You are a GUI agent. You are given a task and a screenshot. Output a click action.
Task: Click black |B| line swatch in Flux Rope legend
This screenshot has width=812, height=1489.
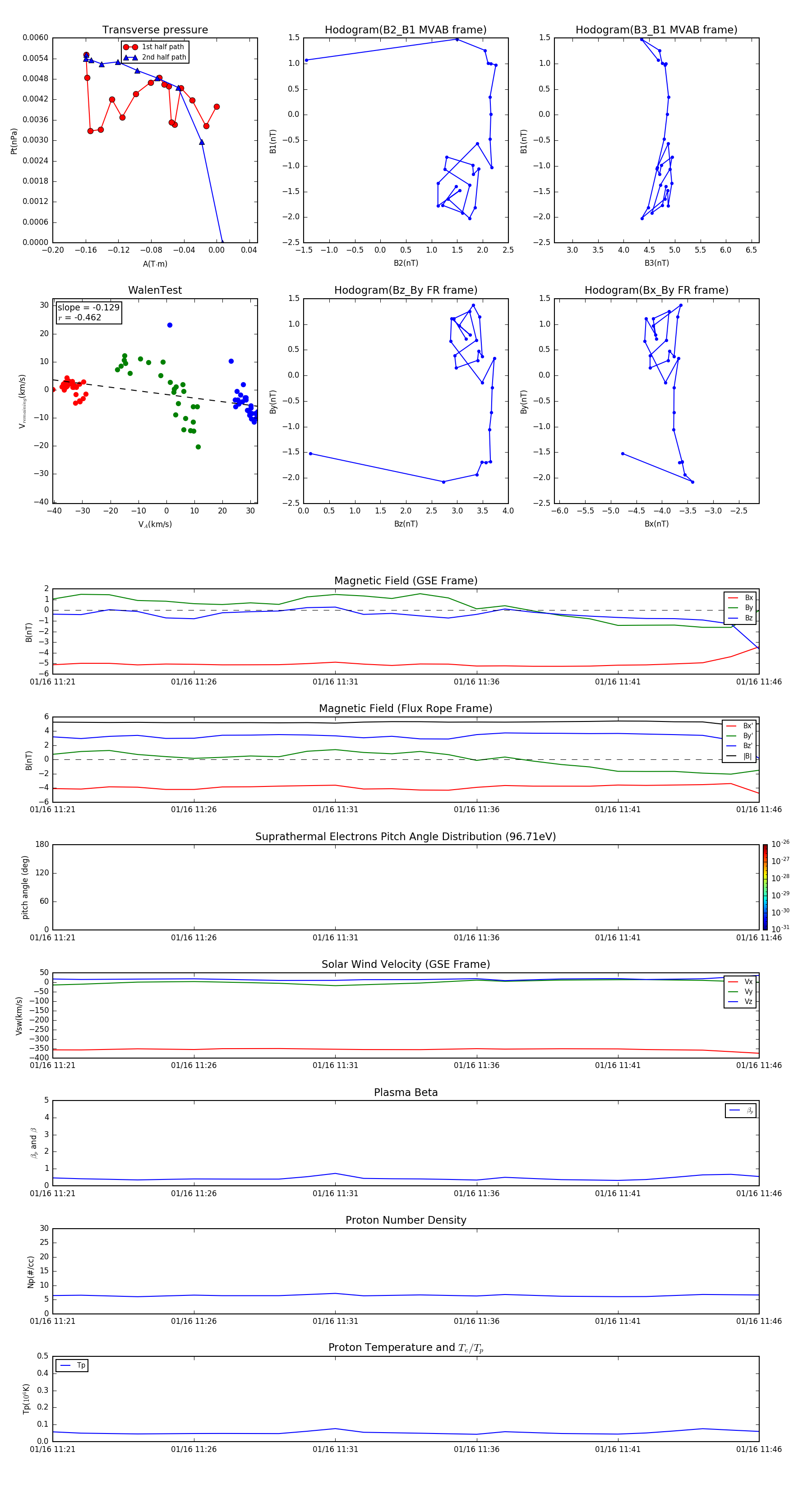(732, 757)
